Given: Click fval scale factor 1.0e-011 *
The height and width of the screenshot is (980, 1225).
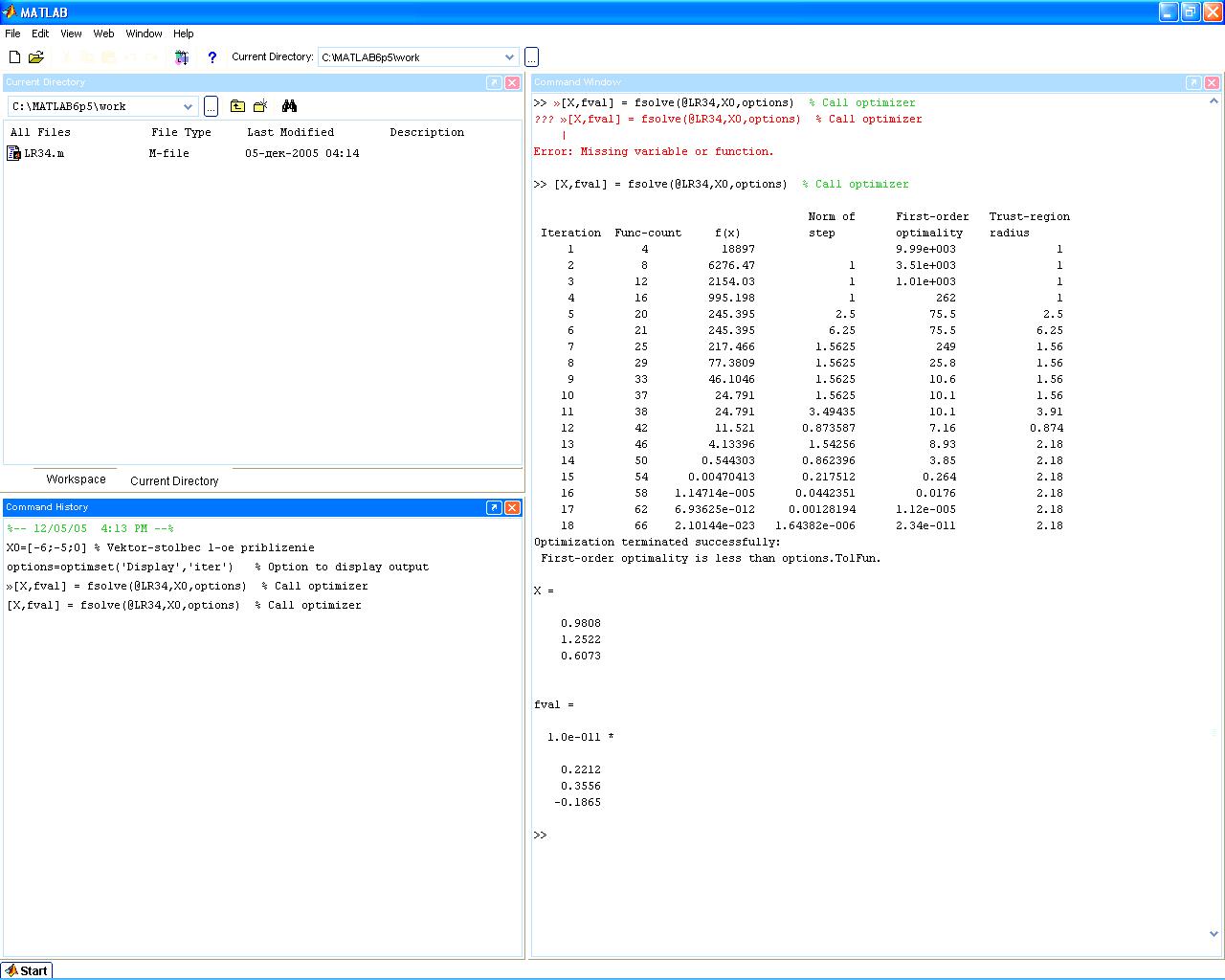Looking at the screenshot, I should [x=581, y=737].
